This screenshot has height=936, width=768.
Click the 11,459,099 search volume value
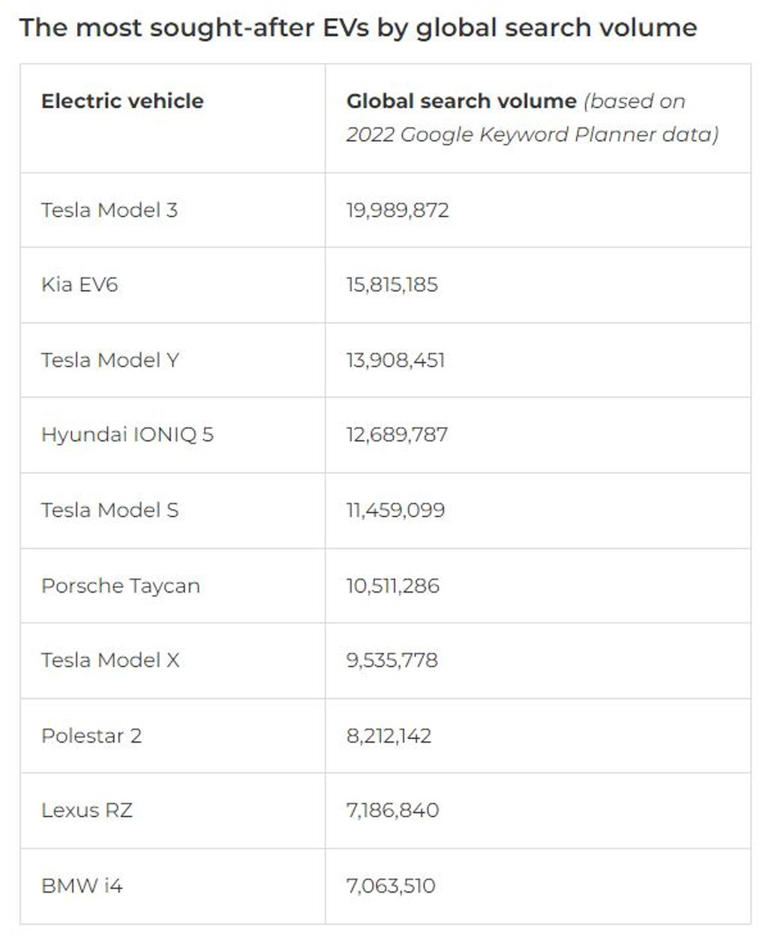click(x=396, y=510)
